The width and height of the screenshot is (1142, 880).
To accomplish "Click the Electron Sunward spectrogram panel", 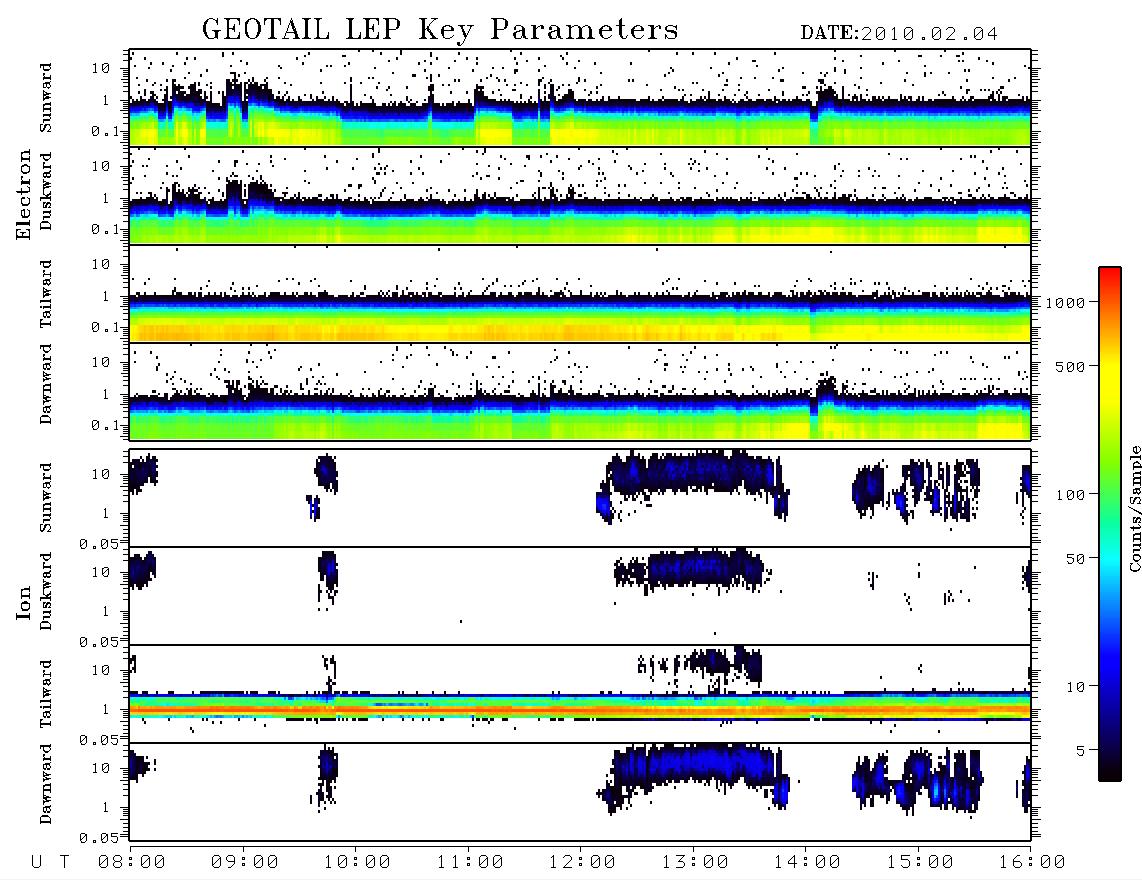I will pos(580,98).
